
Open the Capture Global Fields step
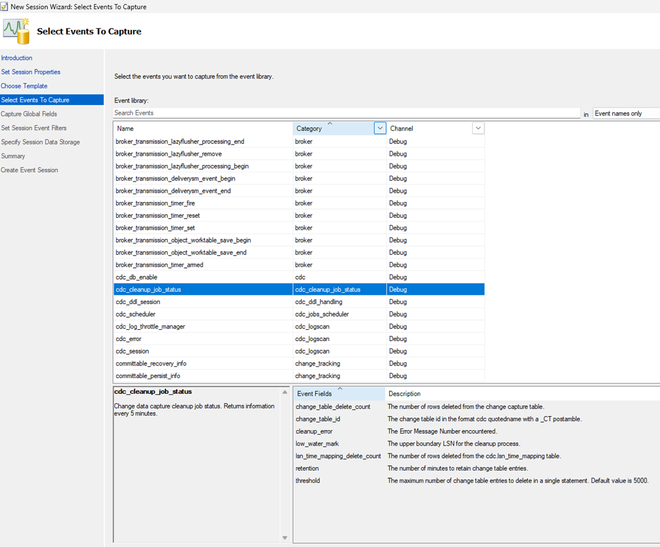coord(29,114)
